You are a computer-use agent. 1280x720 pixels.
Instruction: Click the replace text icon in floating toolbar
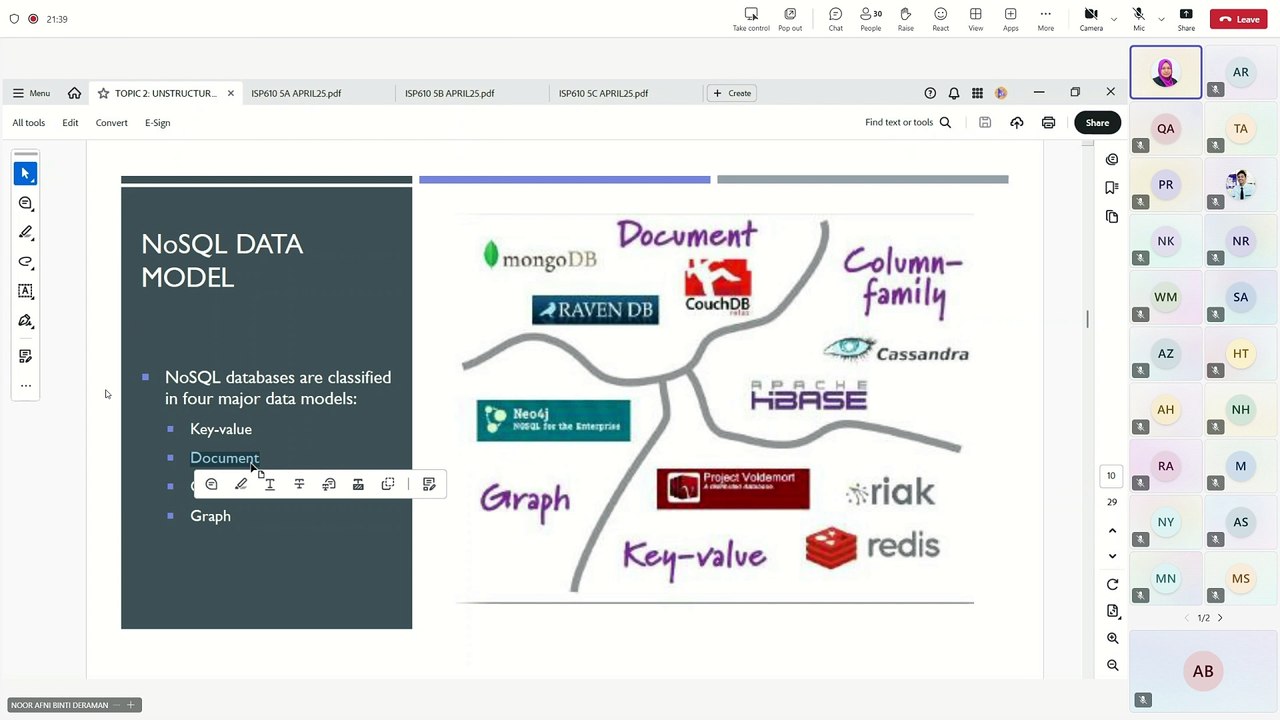[329, 484]
